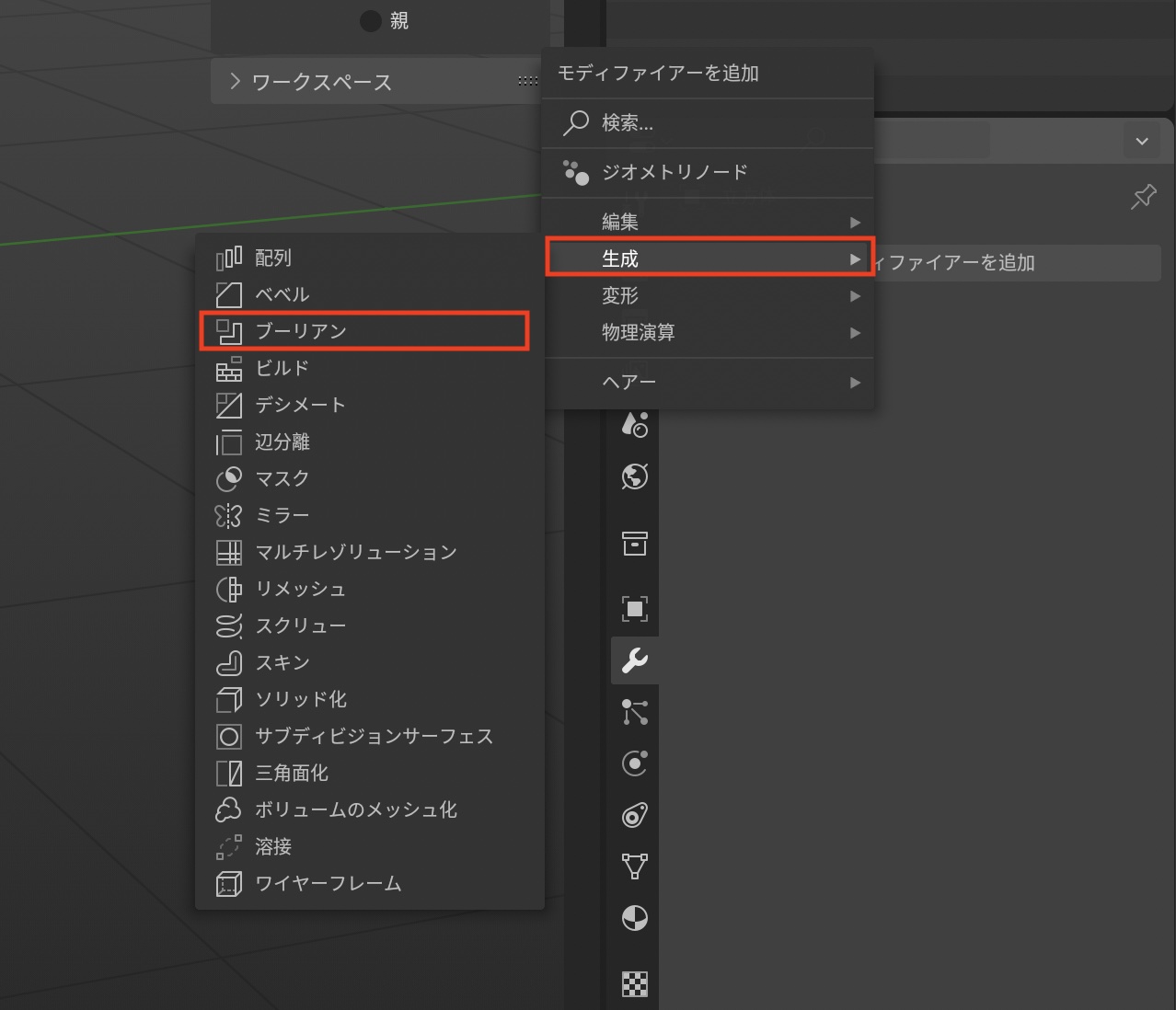Choose the ミラー modifier
Viewport: 1176px width, 1010px height.
coord(282,515)
